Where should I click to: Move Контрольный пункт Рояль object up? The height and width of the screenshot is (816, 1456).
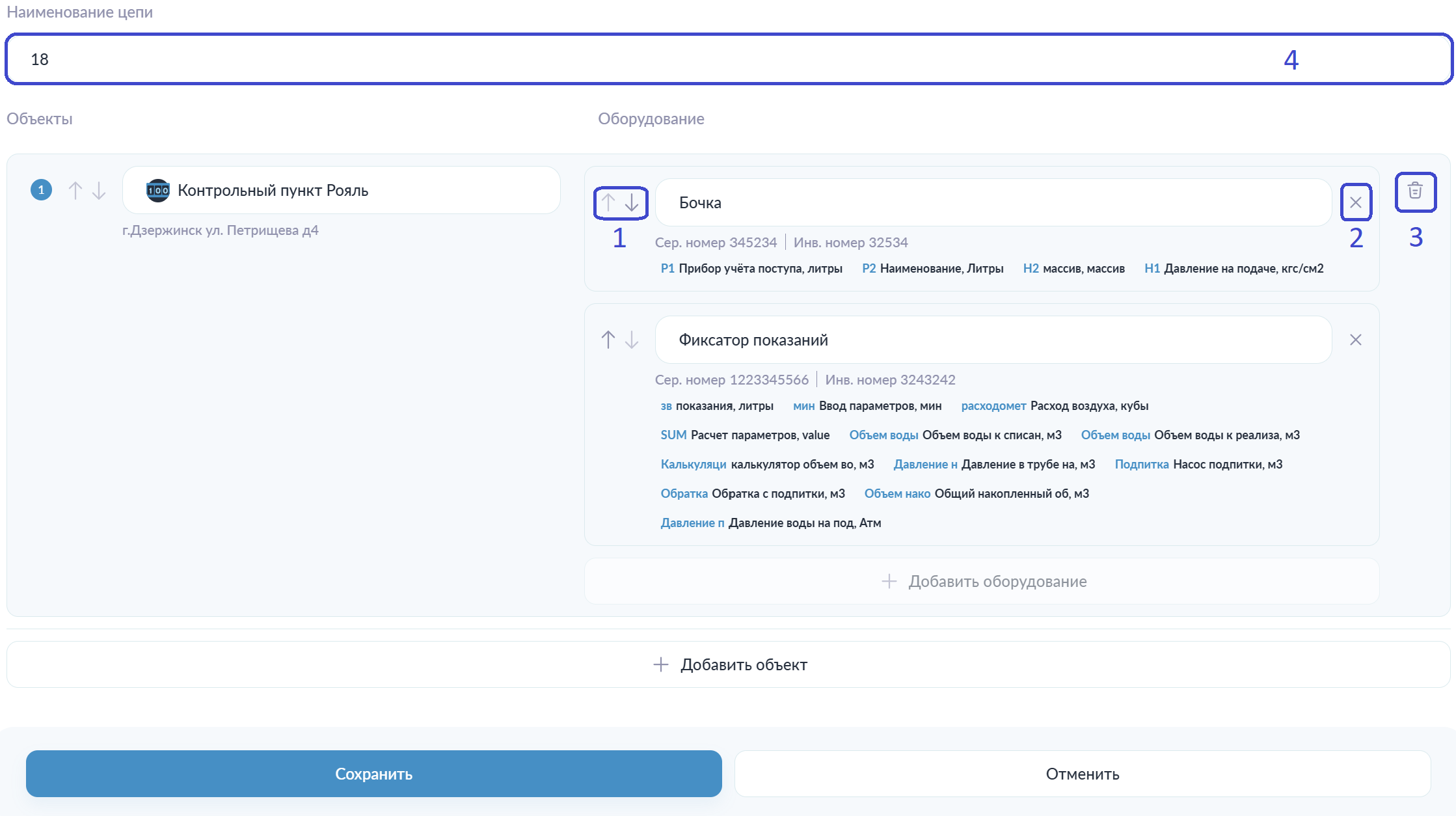[75, 191]
